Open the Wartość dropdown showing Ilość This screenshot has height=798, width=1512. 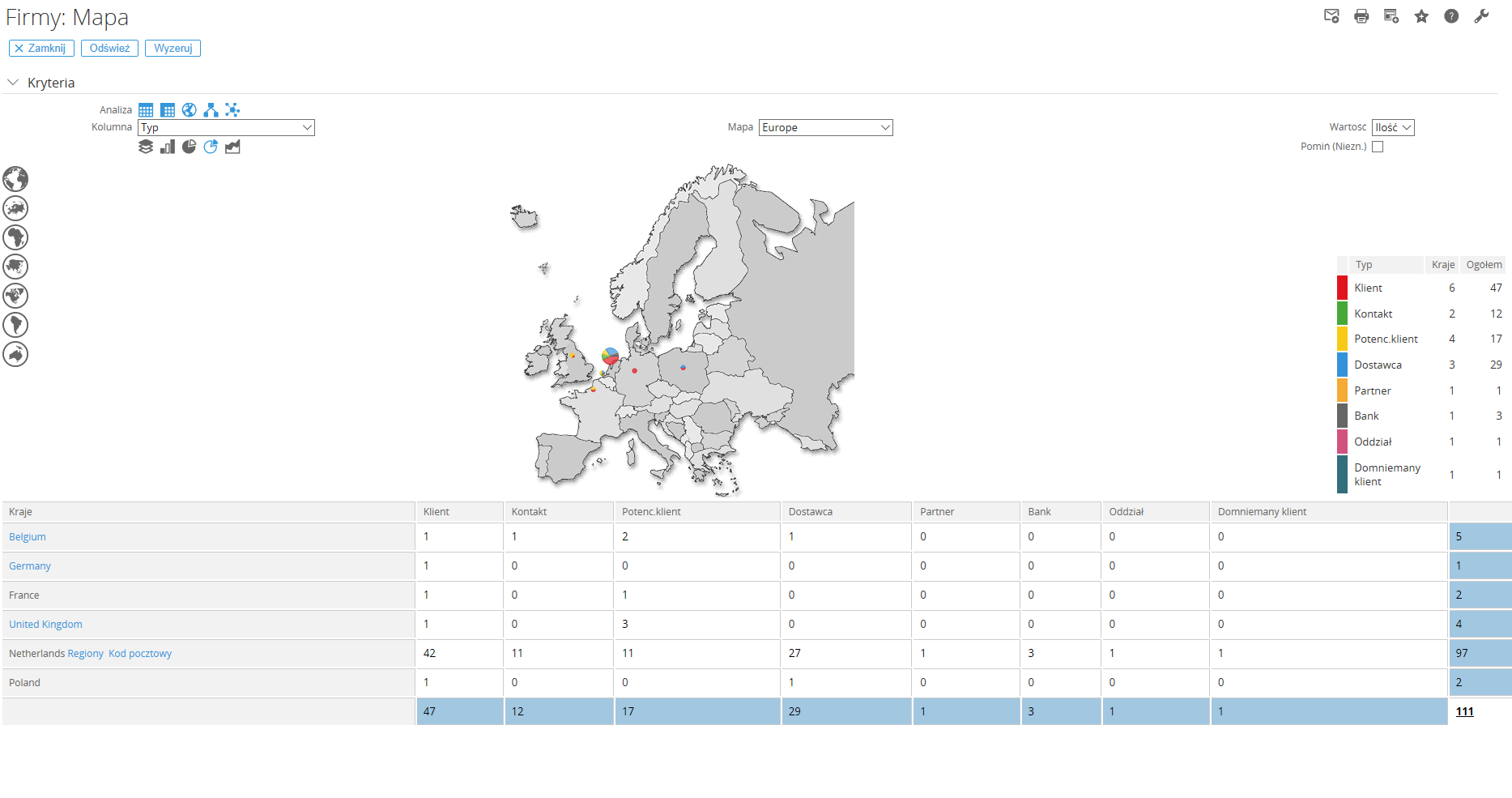(x=1393, y=128)
